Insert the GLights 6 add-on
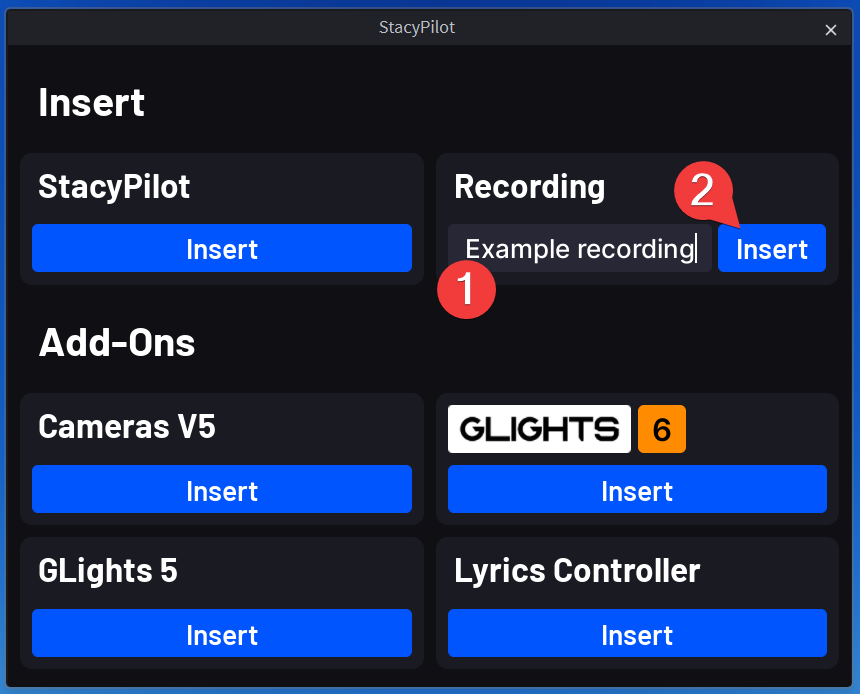The width and height of the screenshot is (860, 694). pos(637,490)
